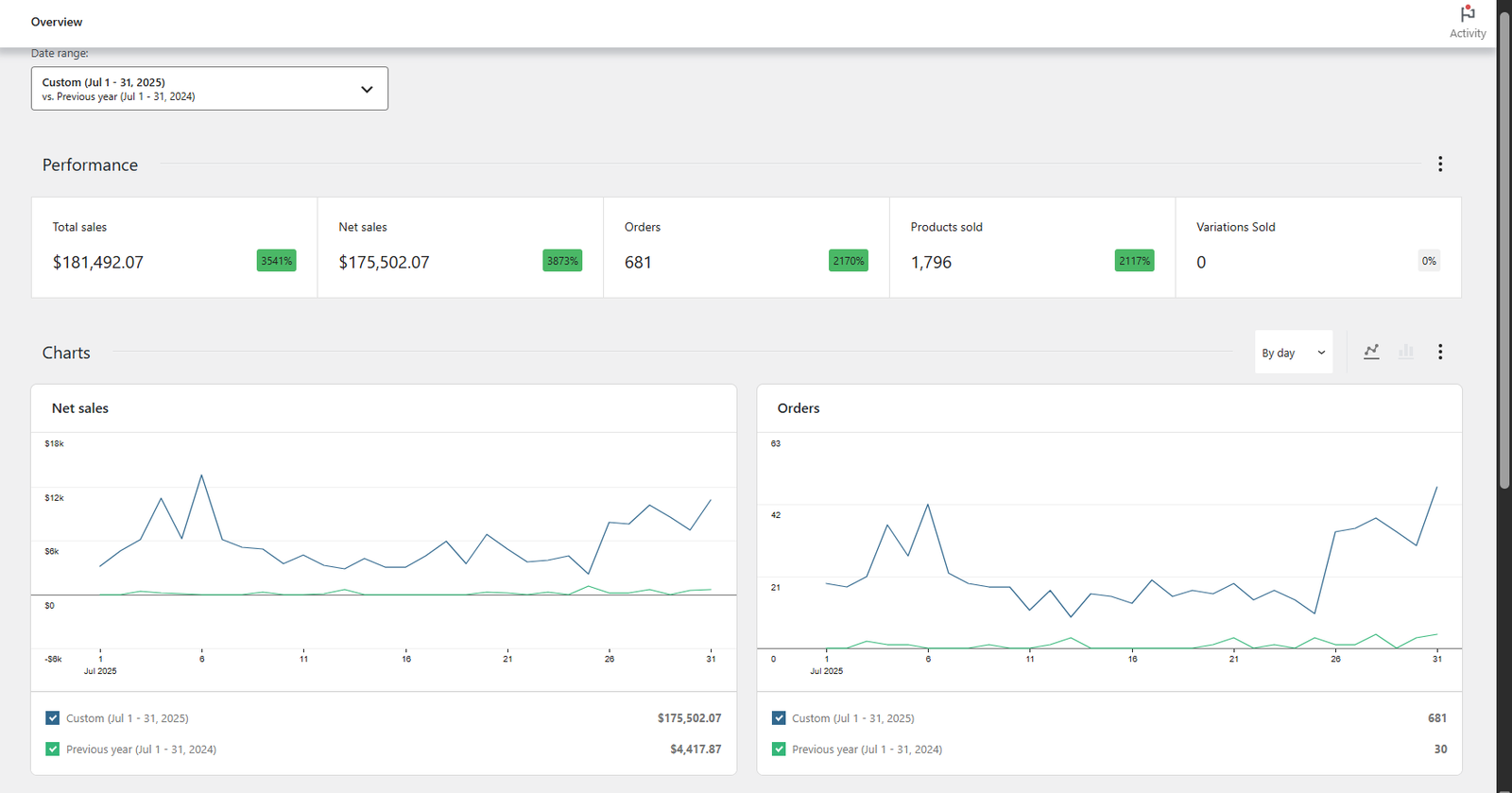Toggle Previous year in Orders chart
Viewport: 1512px width, 793px height.
click(x=779, y=750)
